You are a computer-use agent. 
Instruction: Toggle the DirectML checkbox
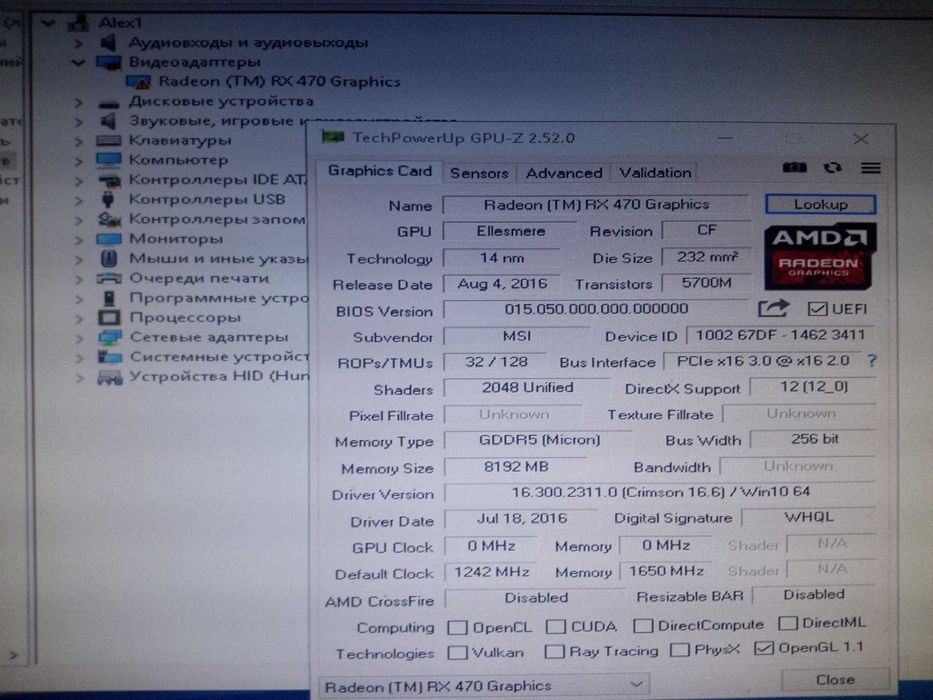point(787,623)
